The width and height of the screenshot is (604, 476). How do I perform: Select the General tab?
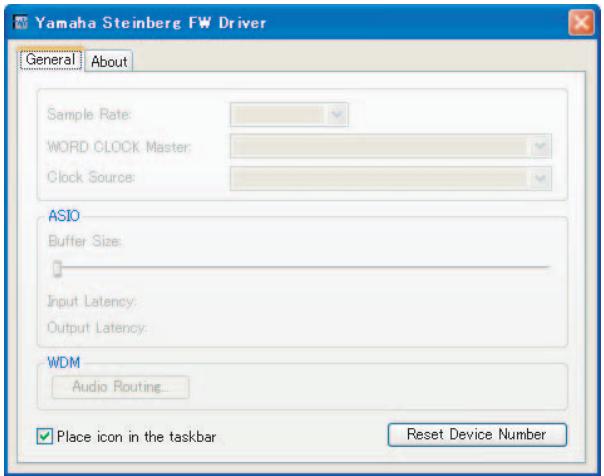pyautogui.click(x=50, y=59)
